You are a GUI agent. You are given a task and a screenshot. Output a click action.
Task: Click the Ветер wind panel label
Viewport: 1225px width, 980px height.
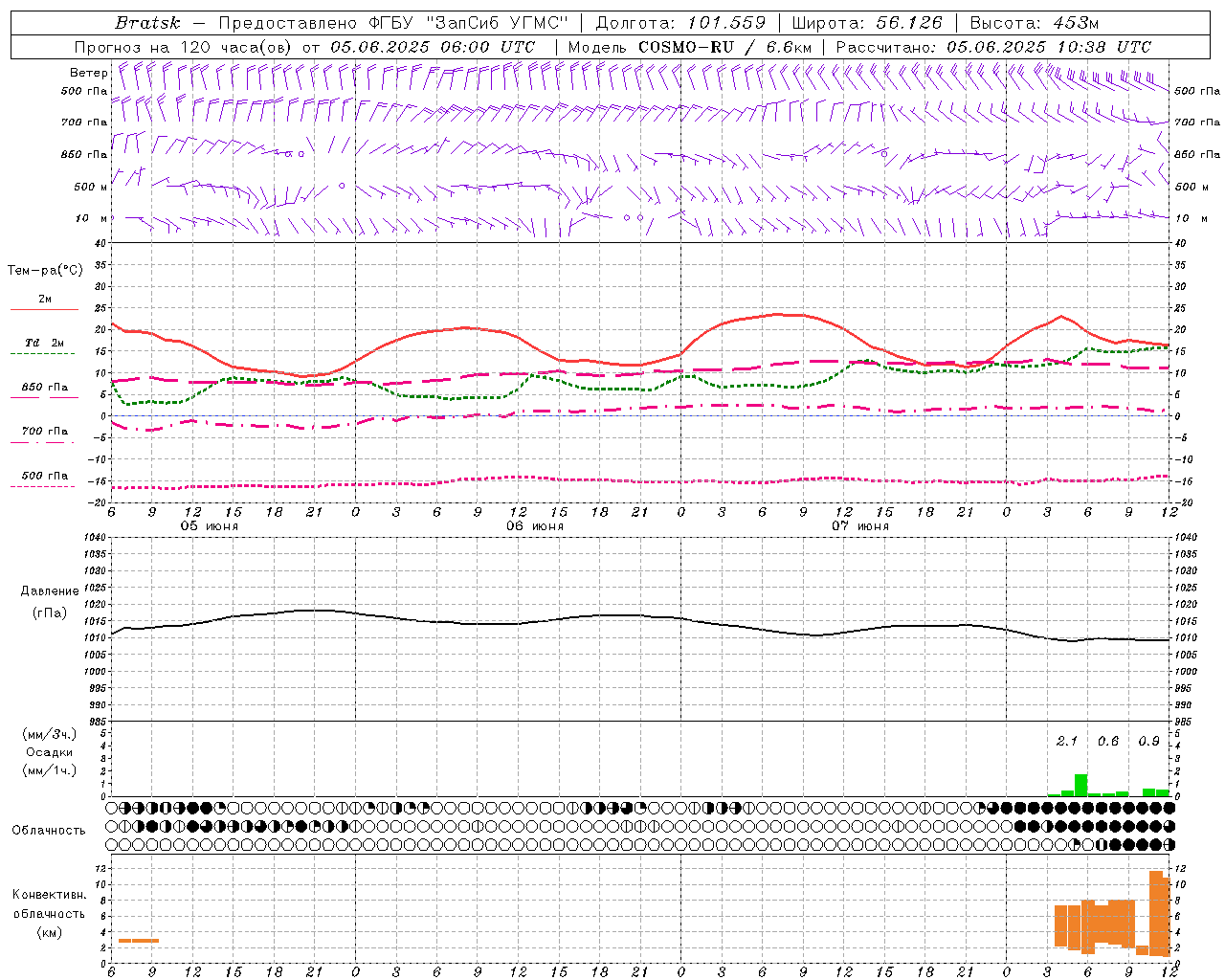click(x=89, y=73)
